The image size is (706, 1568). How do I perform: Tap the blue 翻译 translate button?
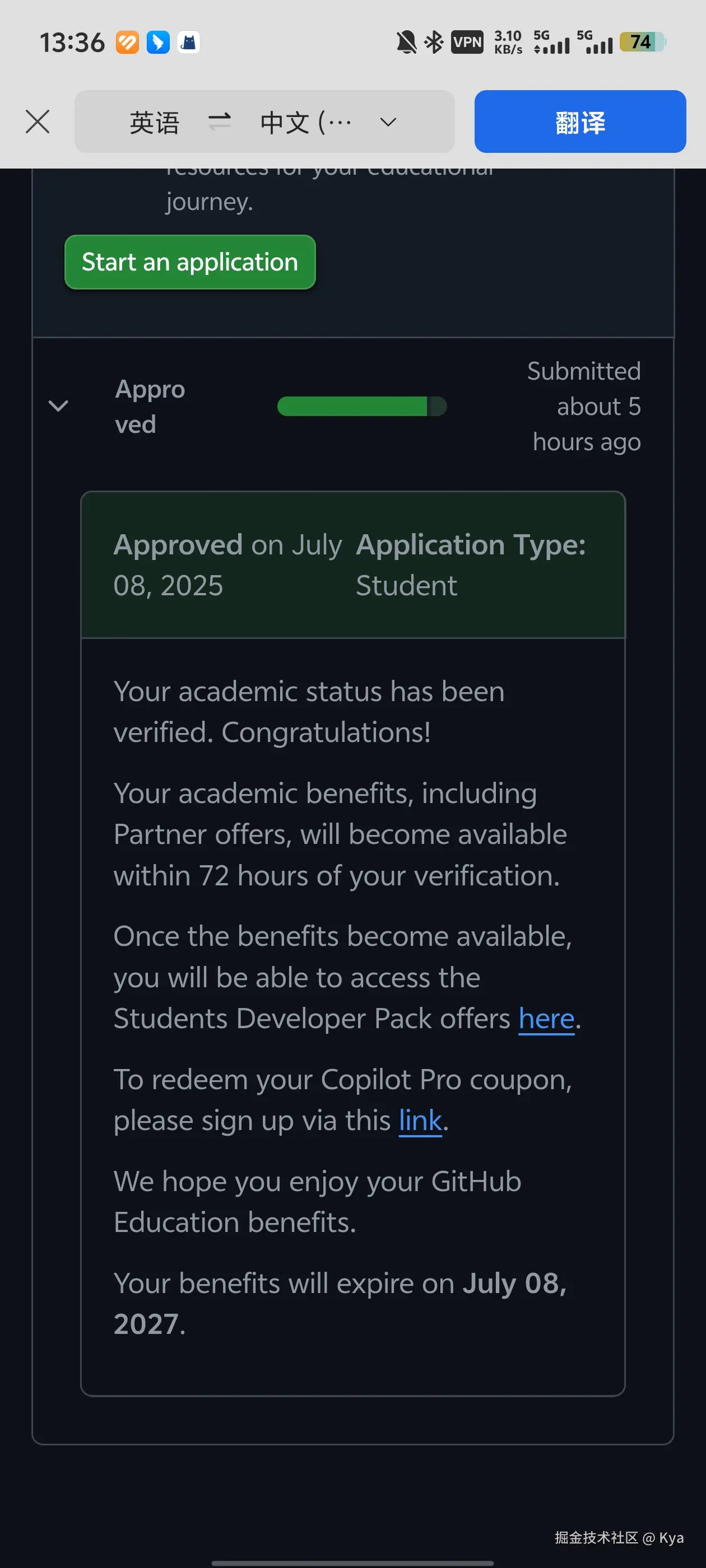(580, 122)
